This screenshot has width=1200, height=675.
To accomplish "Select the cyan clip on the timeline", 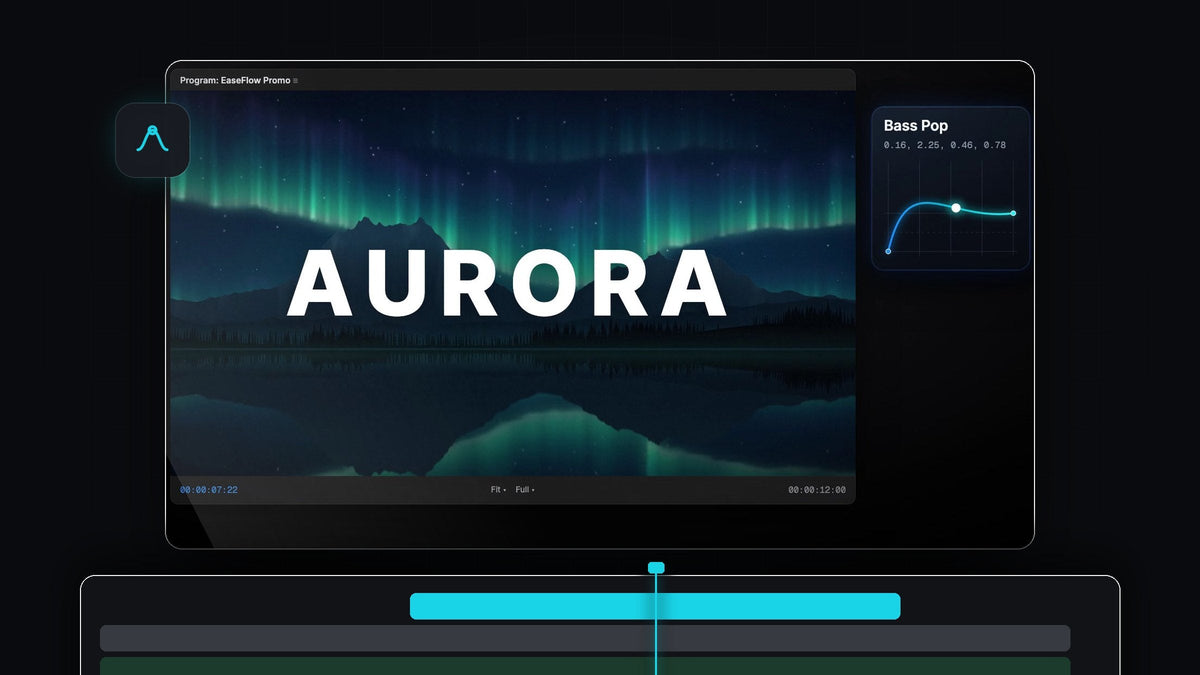I will click(655, 606).
